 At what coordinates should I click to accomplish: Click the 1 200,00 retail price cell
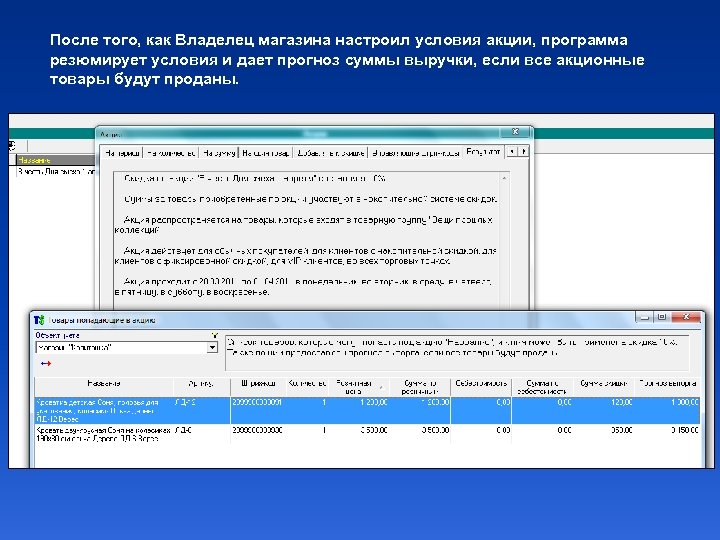tap(360, 411)
